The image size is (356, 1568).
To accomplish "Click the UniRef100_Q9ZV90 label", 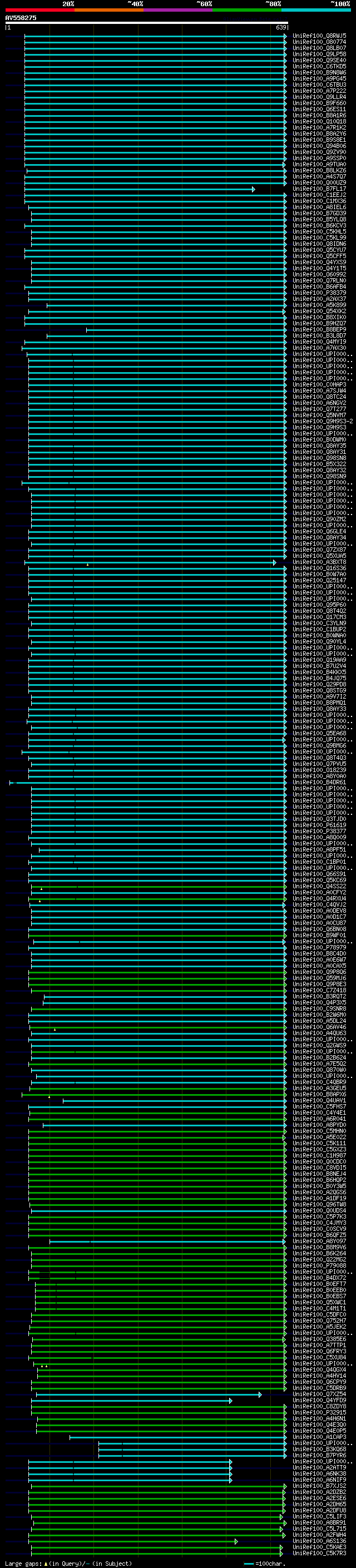I will coord(319,152).
